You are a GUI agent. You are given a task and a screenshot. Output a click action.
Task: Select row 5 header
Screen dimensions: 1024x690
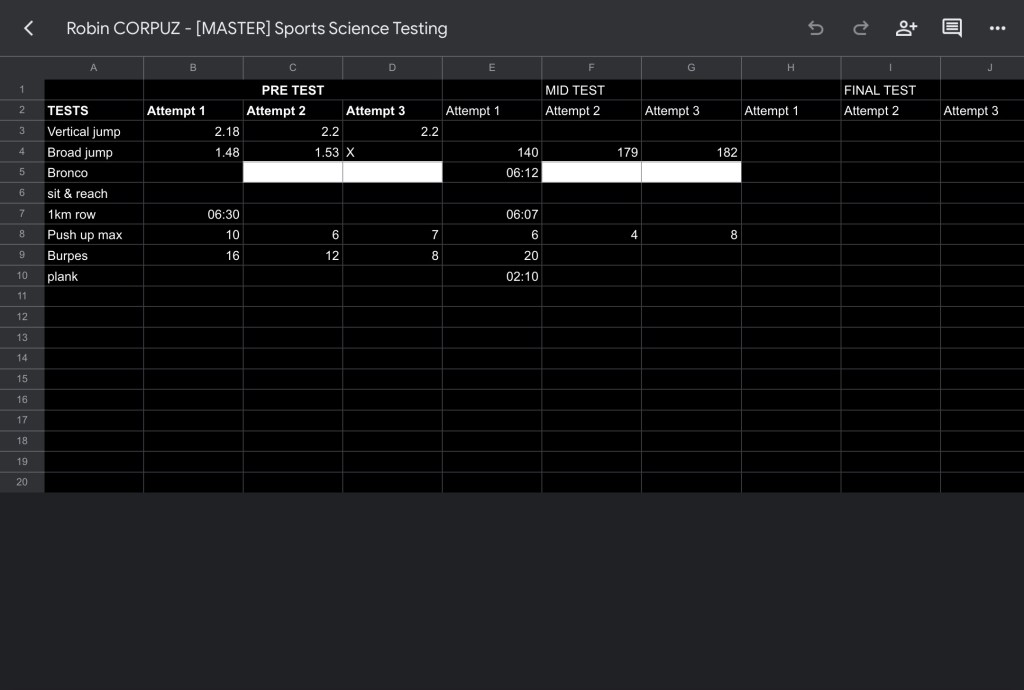22,173
